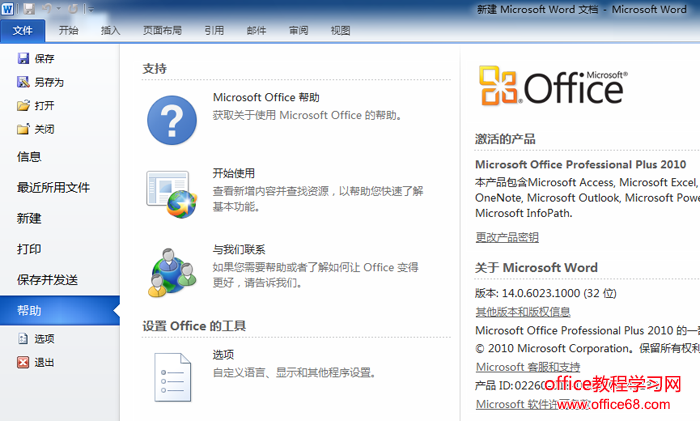Open the Microsoft 客服和支持 link
The width and height of the screenshot is (700, 421).
click(x=528, y=367)
